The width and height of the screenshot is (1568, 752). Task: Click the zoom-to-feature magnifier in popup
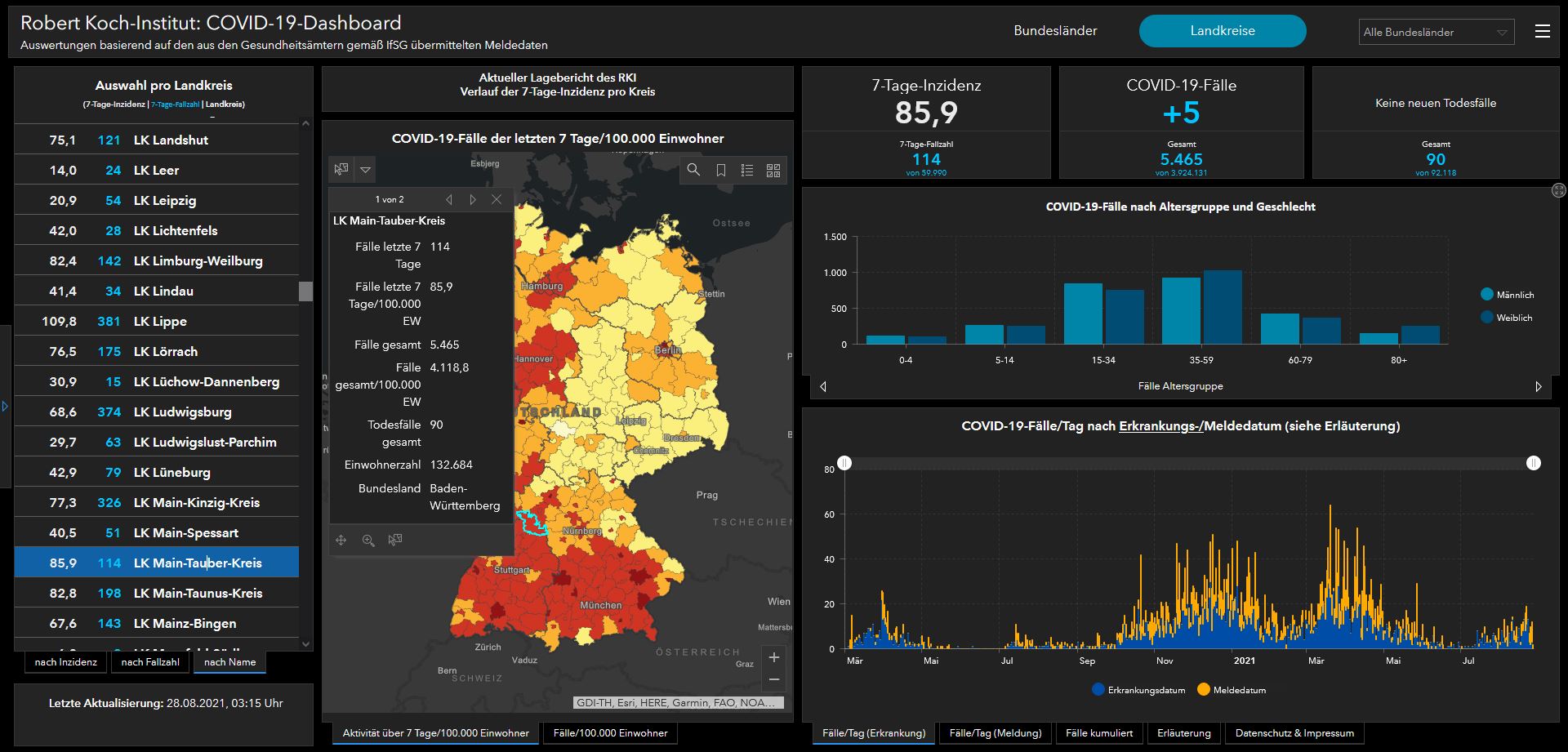368,540
